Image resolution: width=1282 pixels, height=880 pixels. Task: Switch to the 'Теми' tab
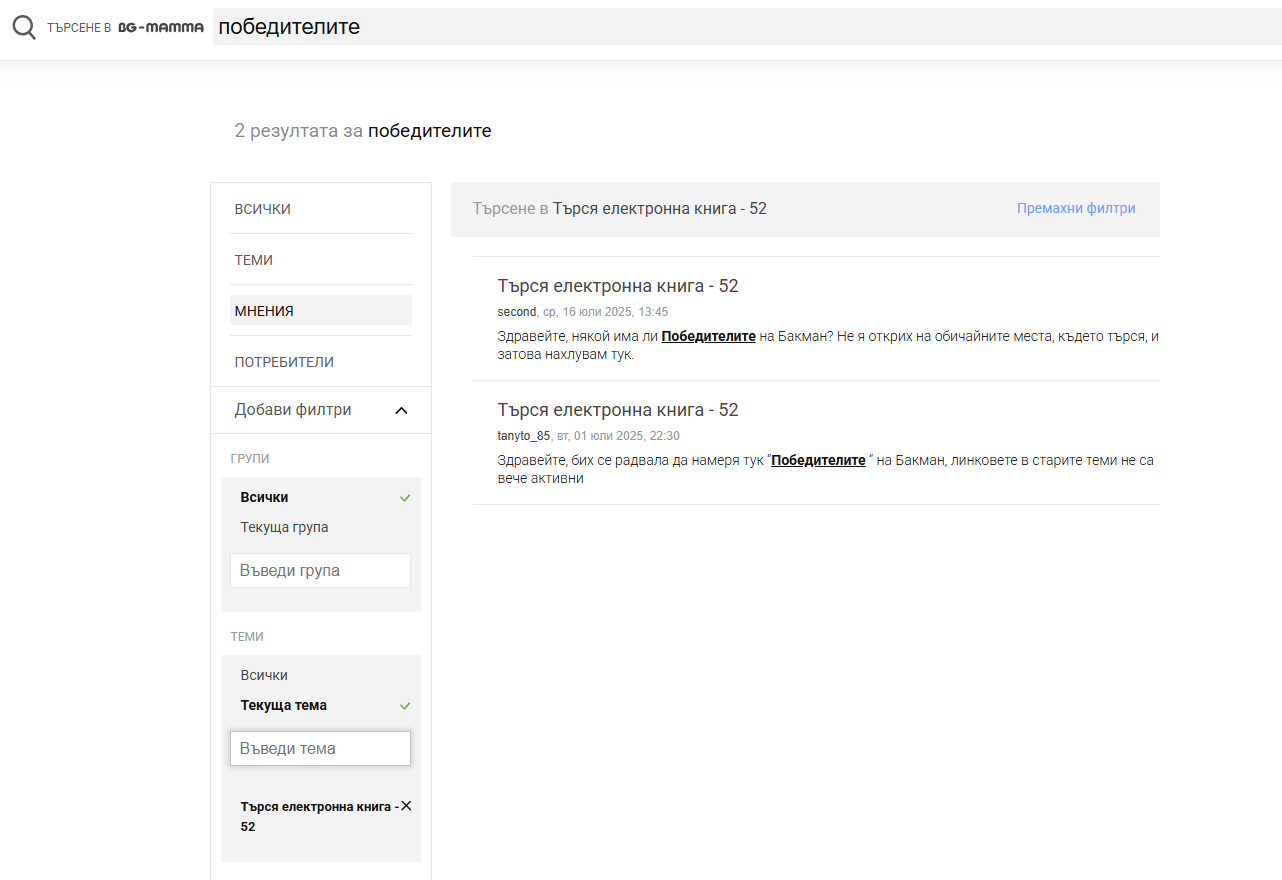(x=254, y=260)
